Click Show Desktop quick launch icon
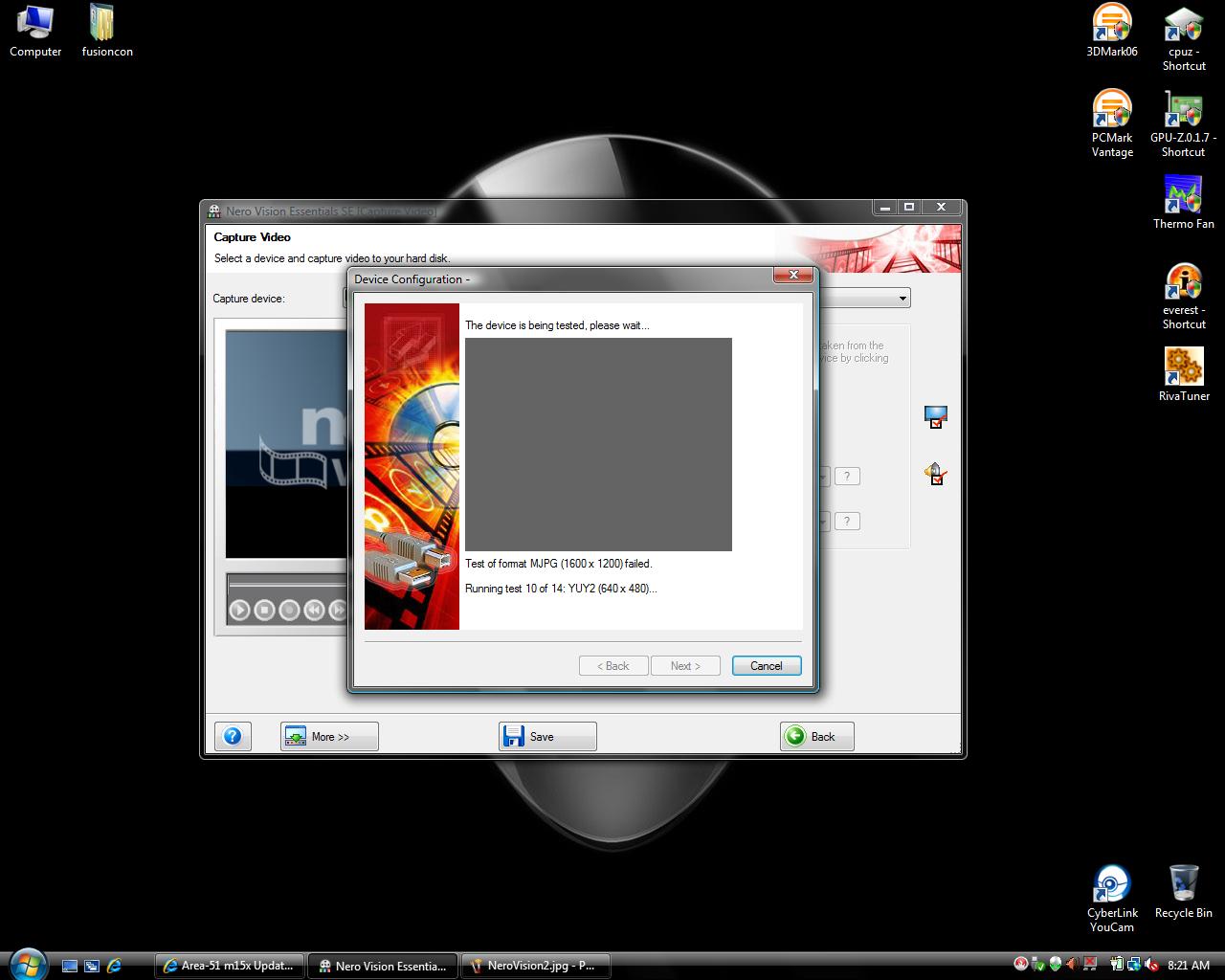The width and height of the screenshot is (1225, 980). click(70, 966)
